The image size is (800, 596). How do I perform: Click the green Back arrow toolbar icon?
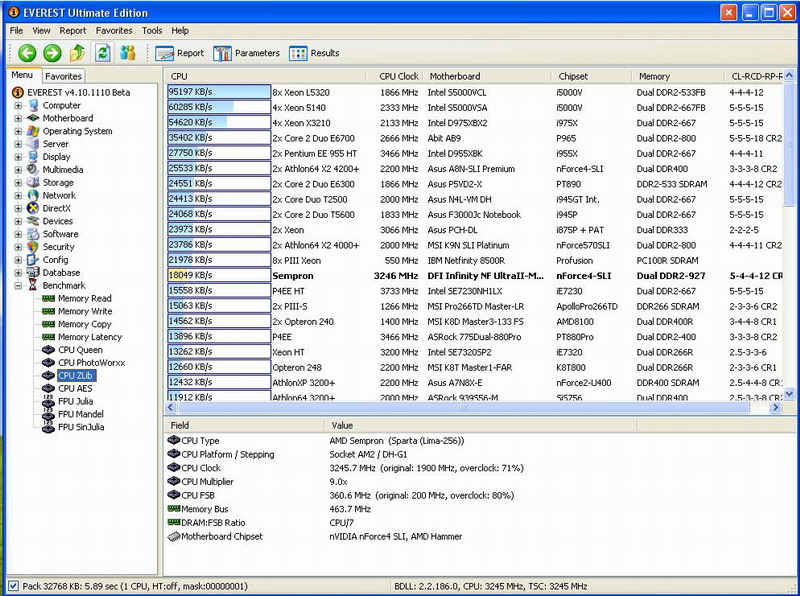(27, 53)
